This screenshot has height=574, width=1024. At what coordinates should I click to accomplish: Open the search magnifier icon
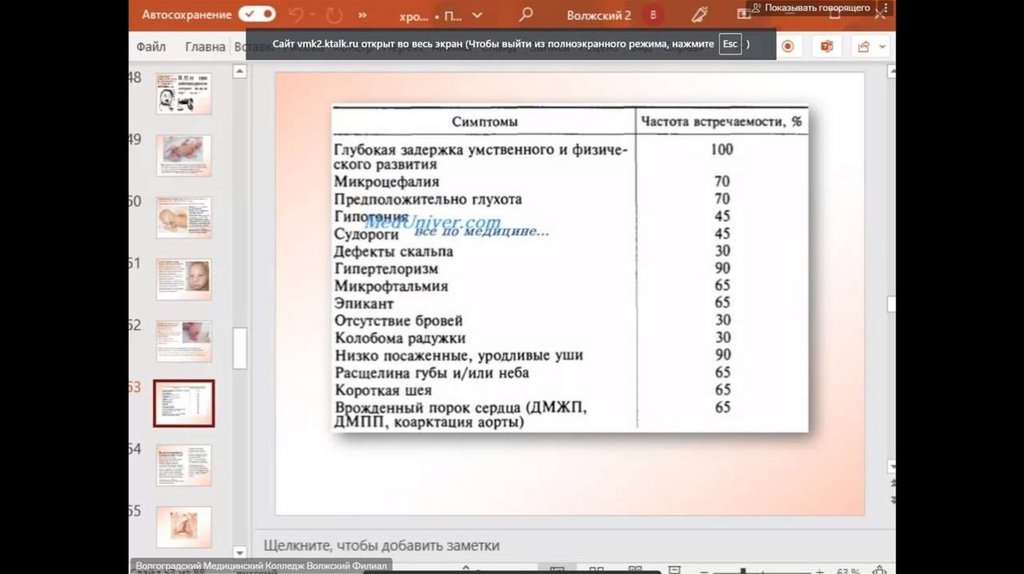click(x=526, y=15)
